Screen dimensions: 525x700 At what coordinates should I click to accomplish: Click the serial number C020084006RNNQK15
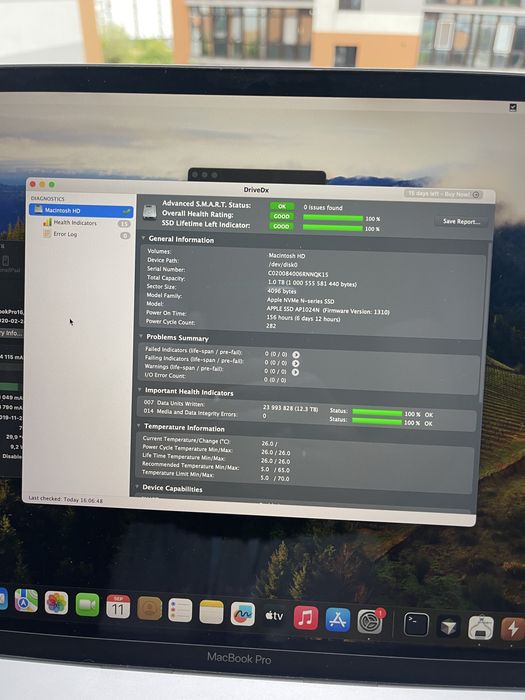(298, 274)
